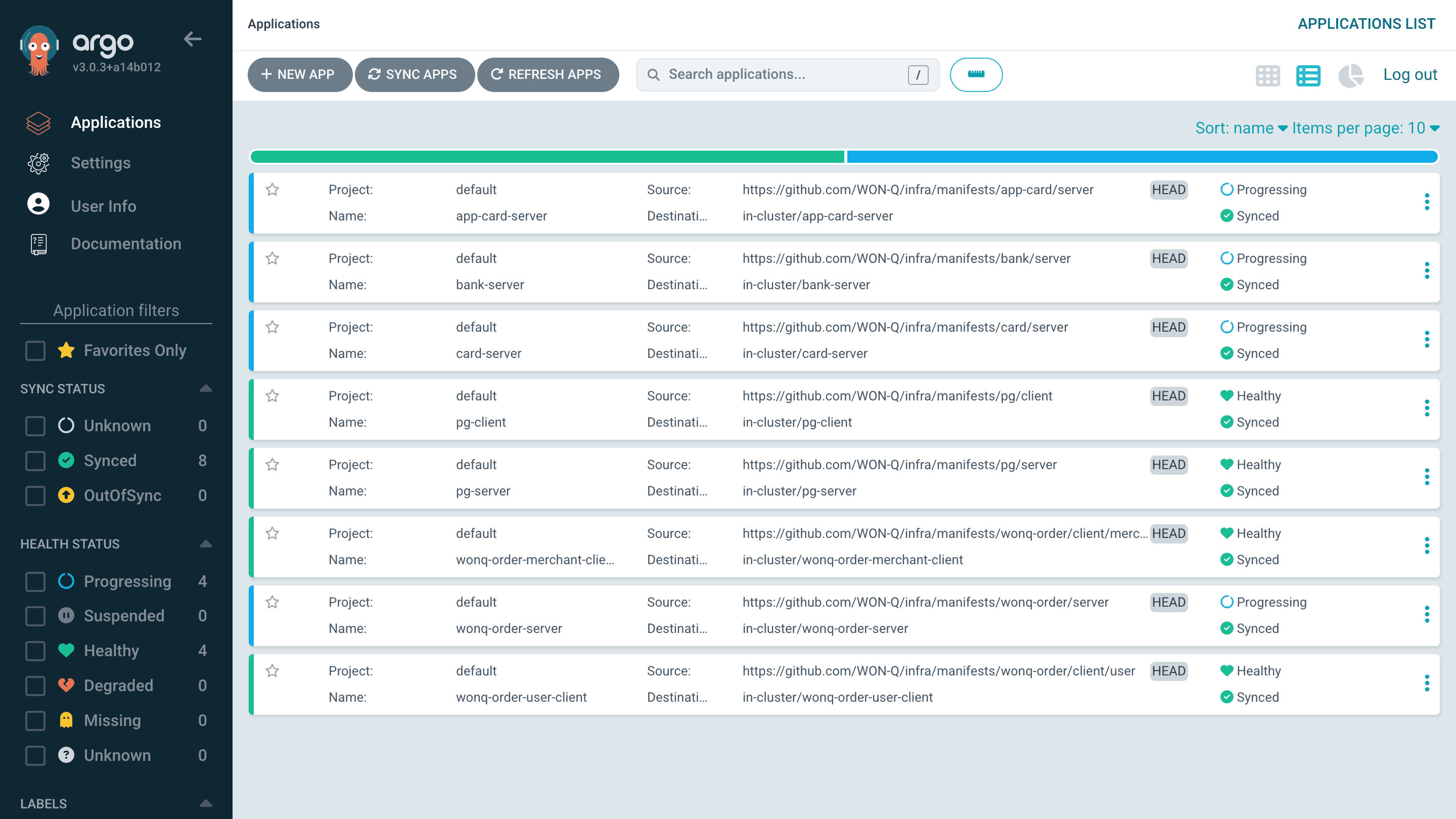1456x819 pixels.
Task: Collapse the HEALTH STATUS section
Action: click(x=206, y=544)
